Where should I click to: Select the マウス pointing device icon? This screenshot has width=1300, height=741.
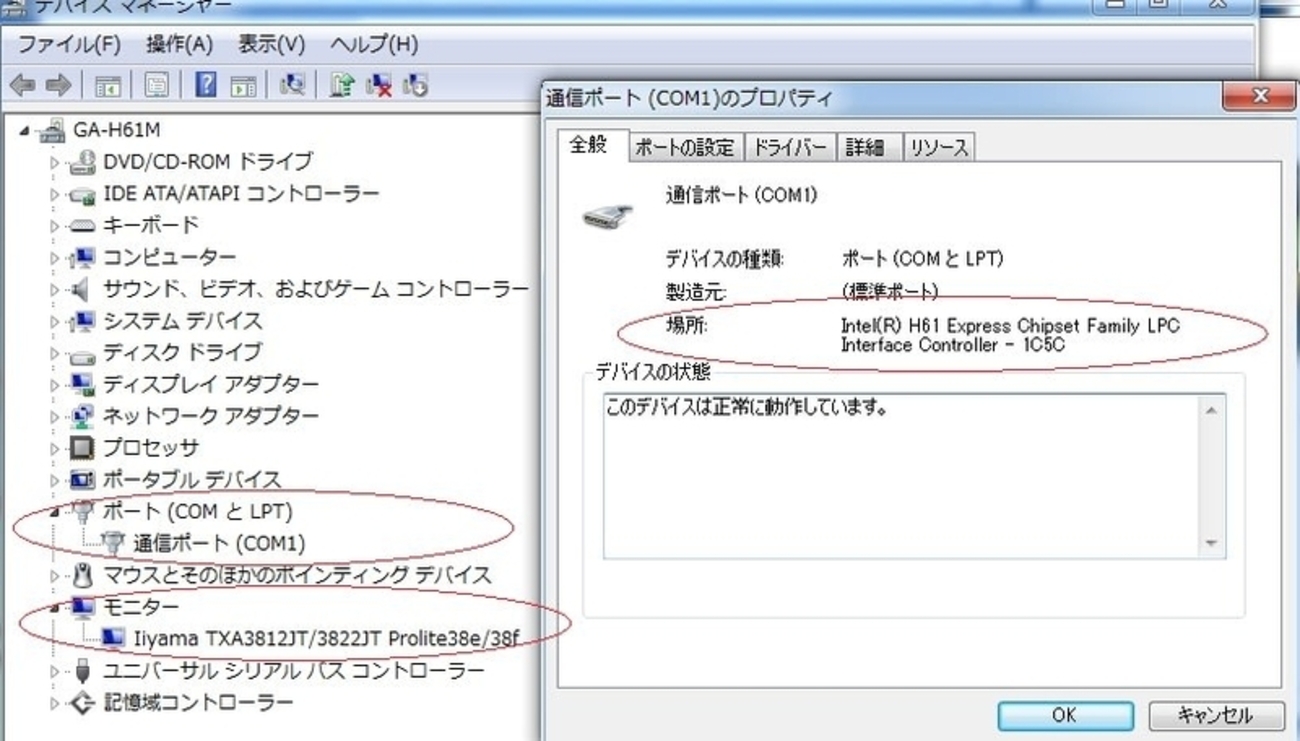pos(83,576)
